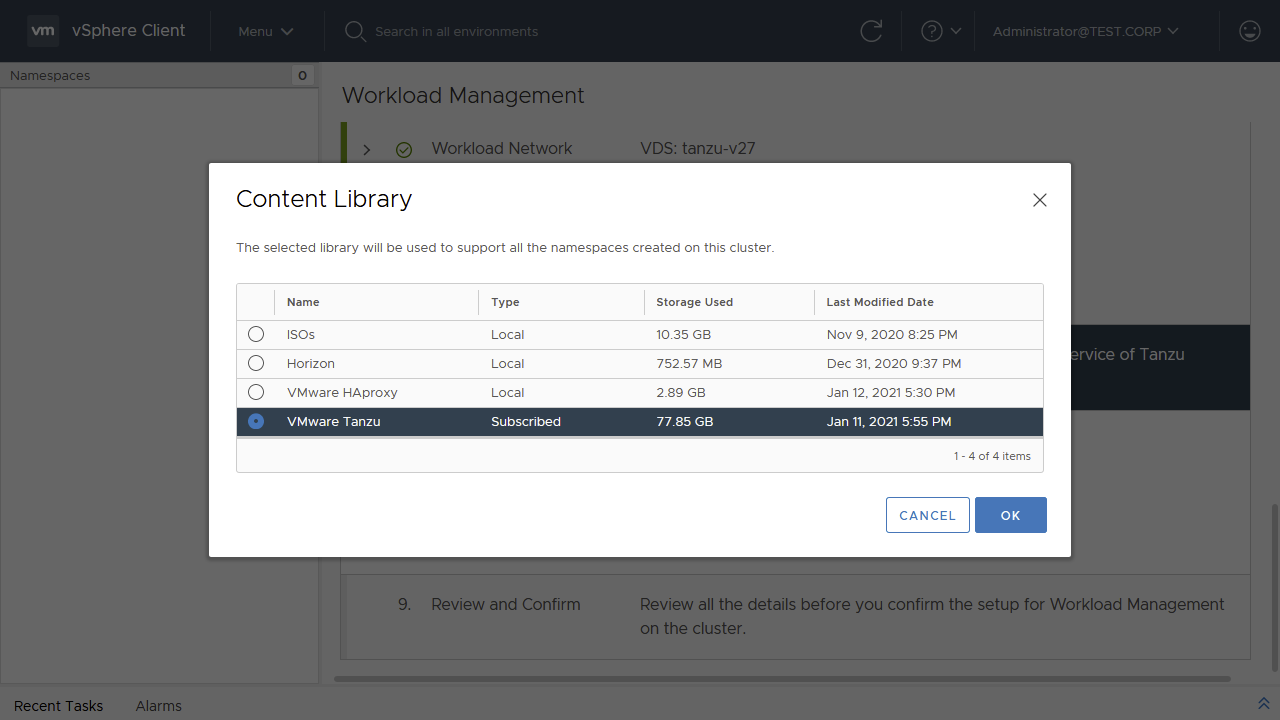Close the Content Library dialog with X
This screenshot has height=720, width=1280.
coord(1040,200)
